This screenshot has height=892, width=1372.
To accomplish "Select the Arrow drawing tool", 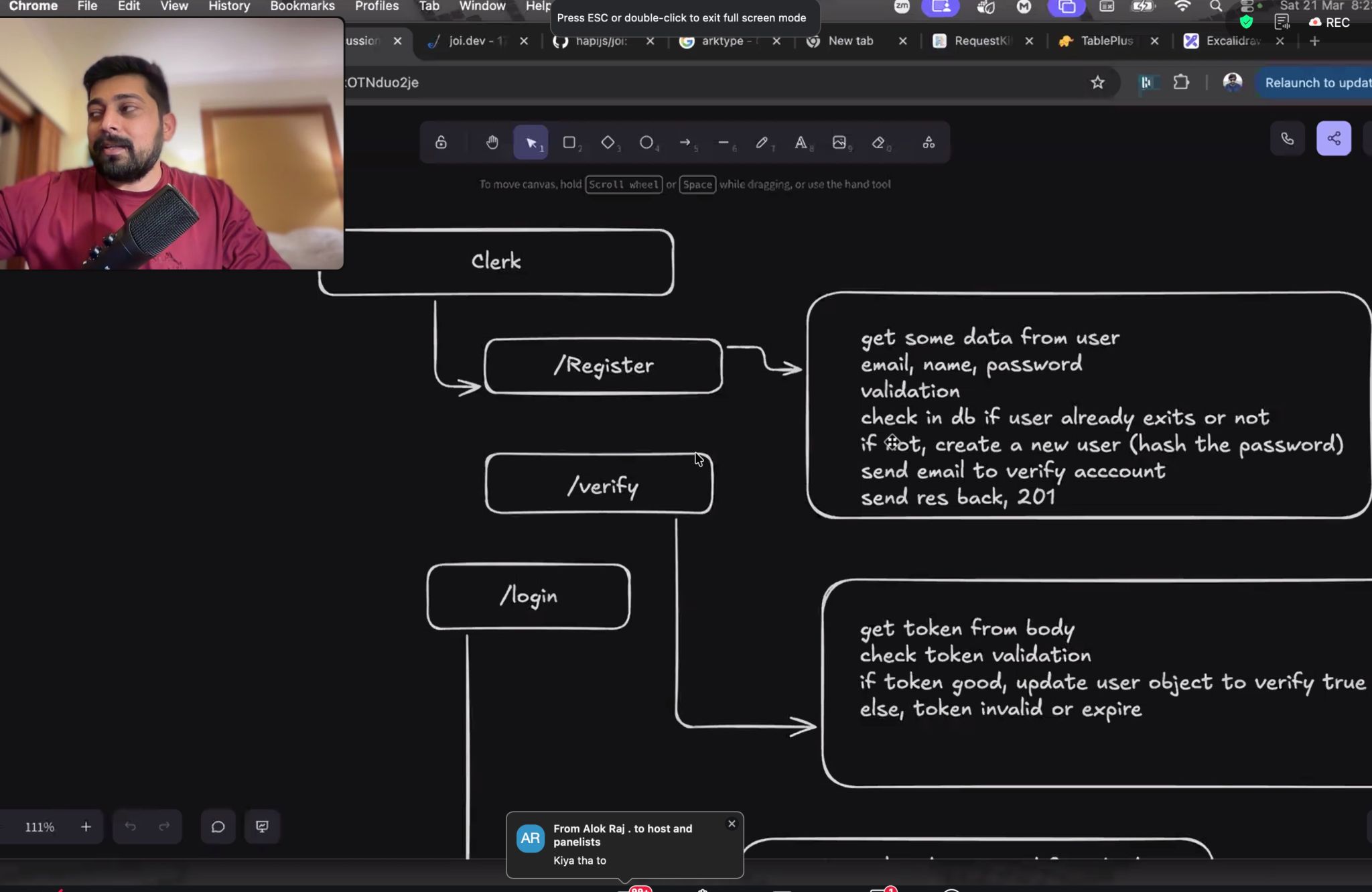I will [685, 142].
